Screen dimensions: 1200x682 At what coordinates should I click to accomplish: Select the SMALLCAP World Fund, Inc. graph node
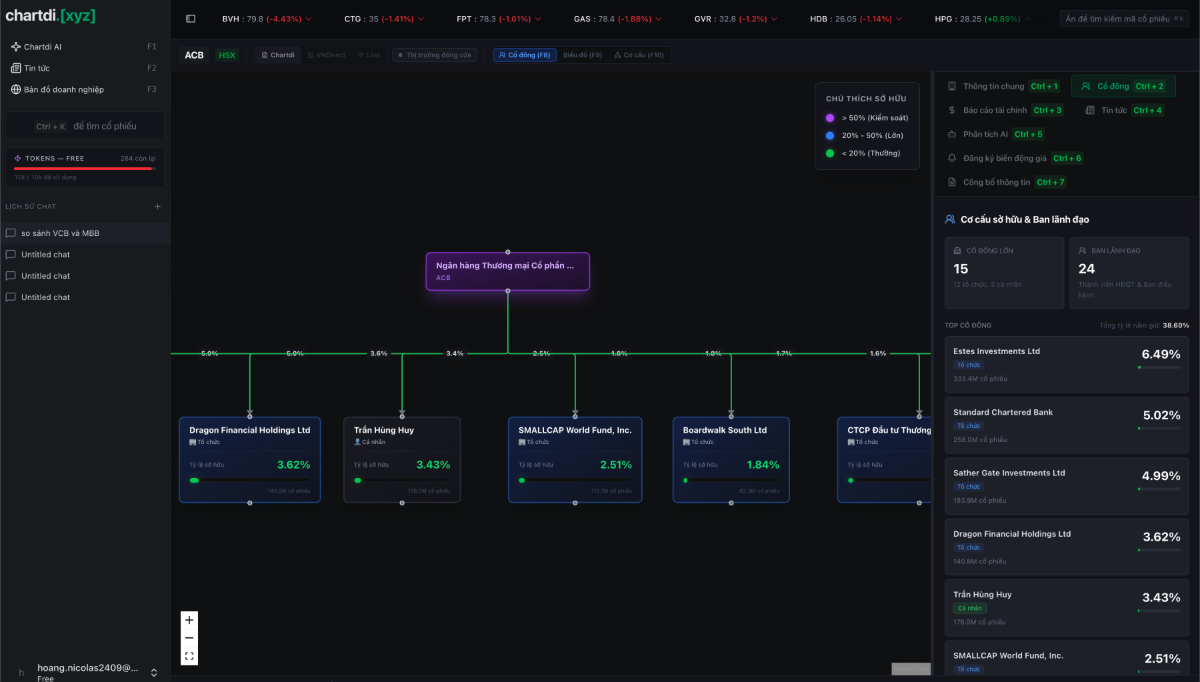pyautogui.click(x=575, y=460)
